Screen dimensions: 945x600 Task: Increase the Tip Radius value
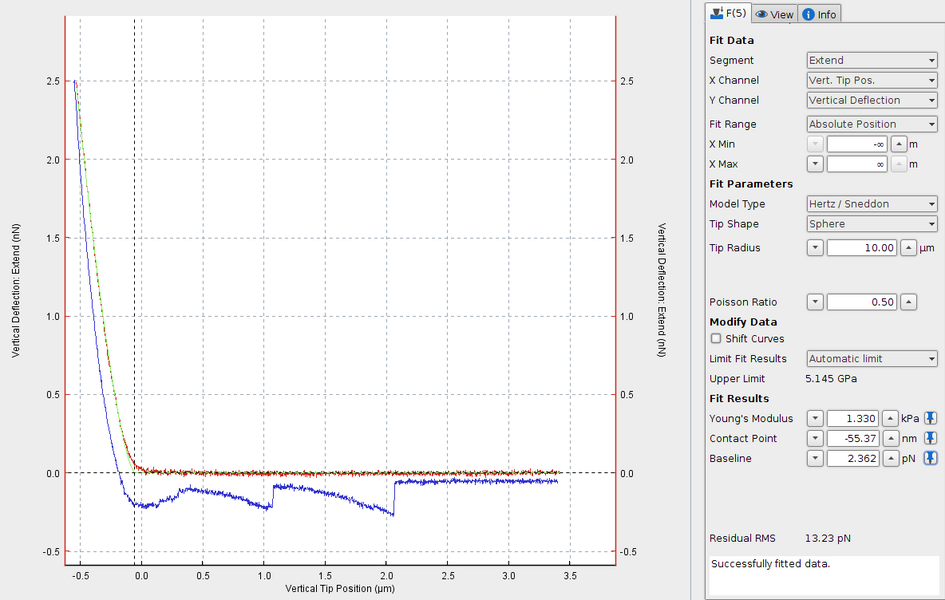908,248
